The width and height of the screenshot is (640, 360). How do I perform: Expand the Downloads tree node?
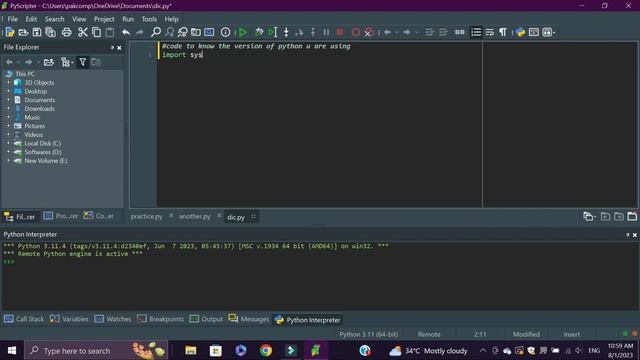8,109
